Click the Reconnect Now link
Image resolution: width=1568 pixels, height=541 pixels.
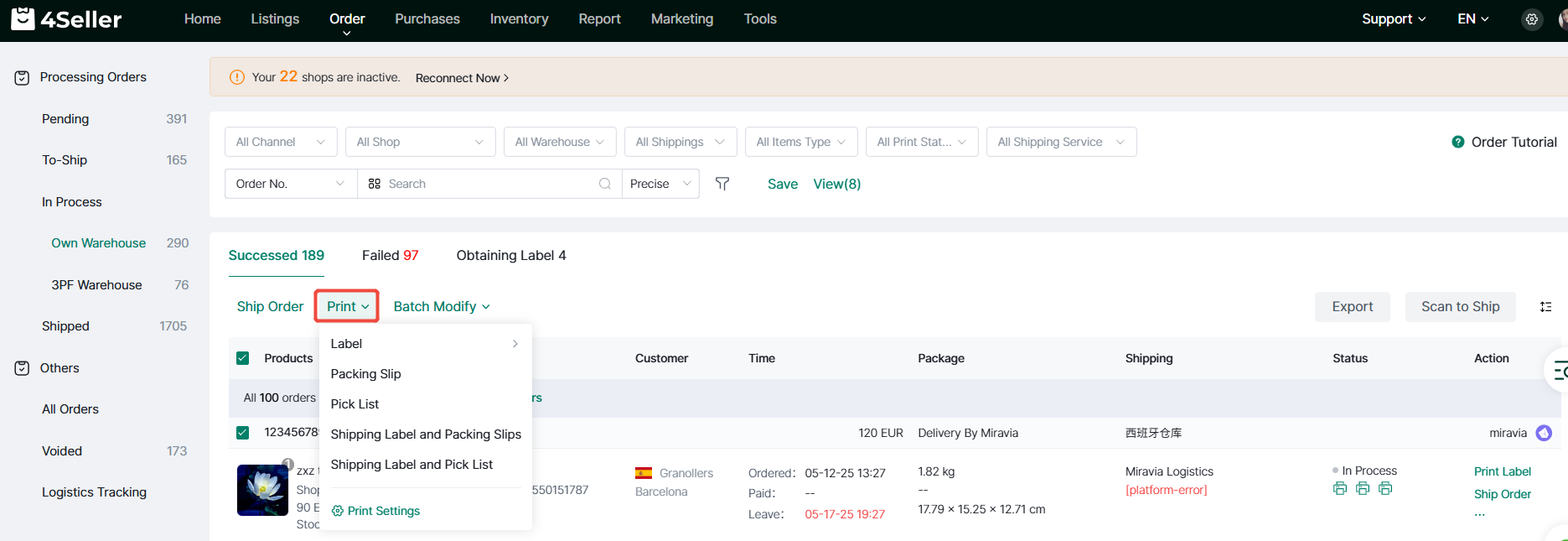(462, 78)
